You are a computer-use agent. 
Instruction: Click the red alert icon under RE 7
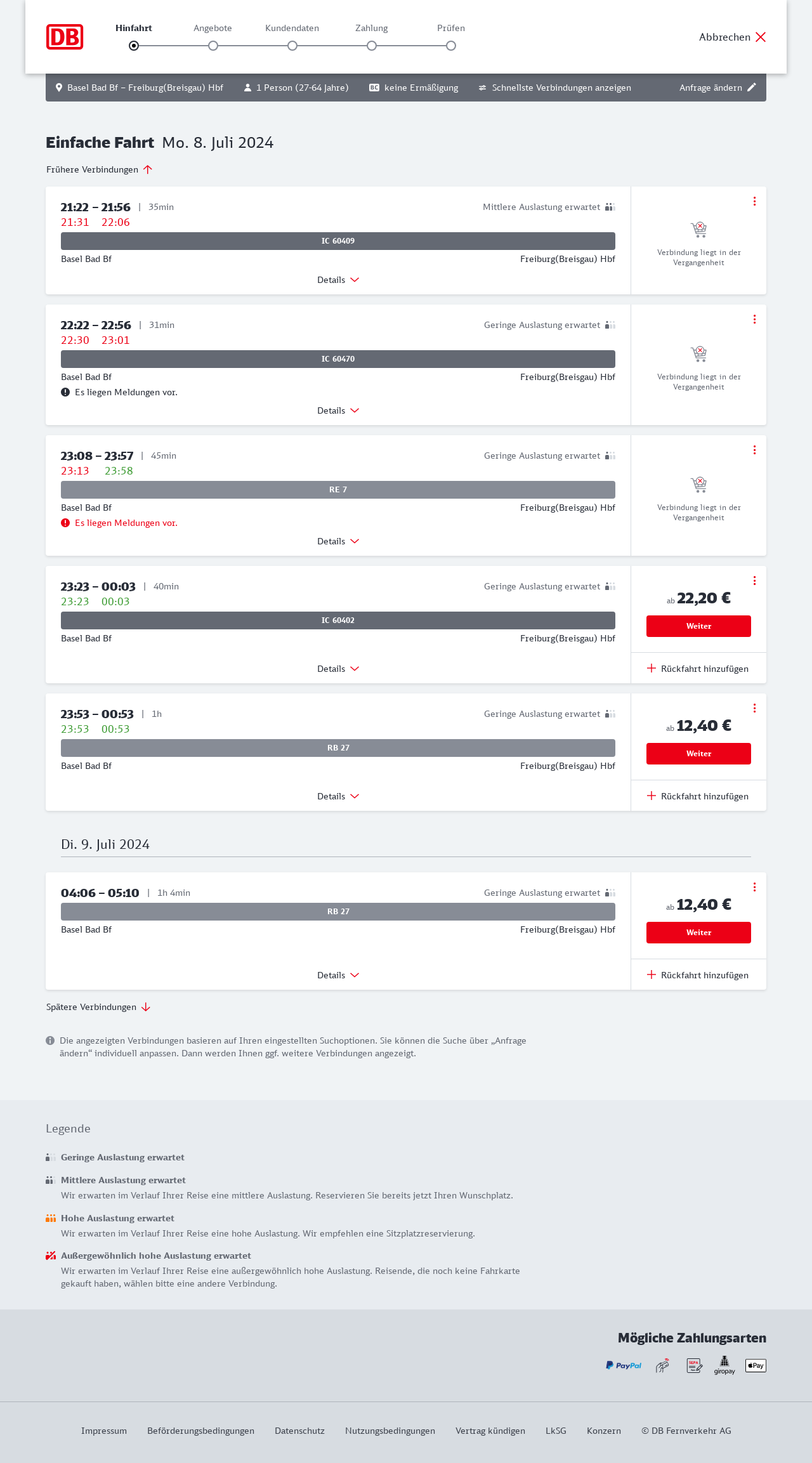[x=65, y=523]
